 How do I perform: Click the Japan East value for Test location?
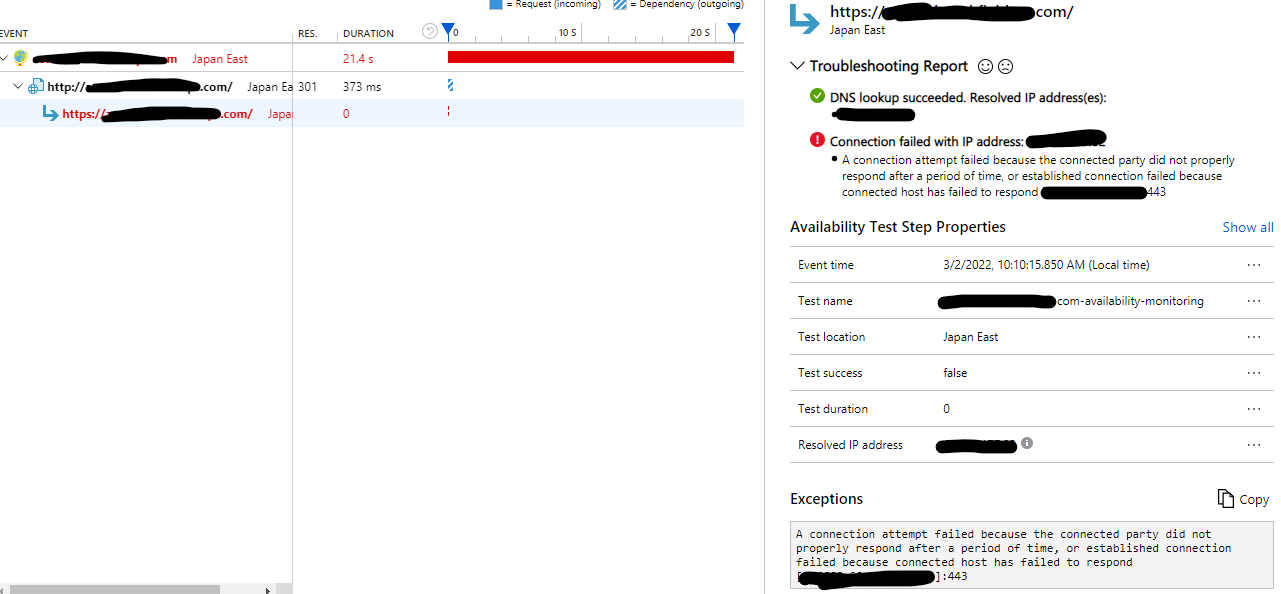pos(970,337)
